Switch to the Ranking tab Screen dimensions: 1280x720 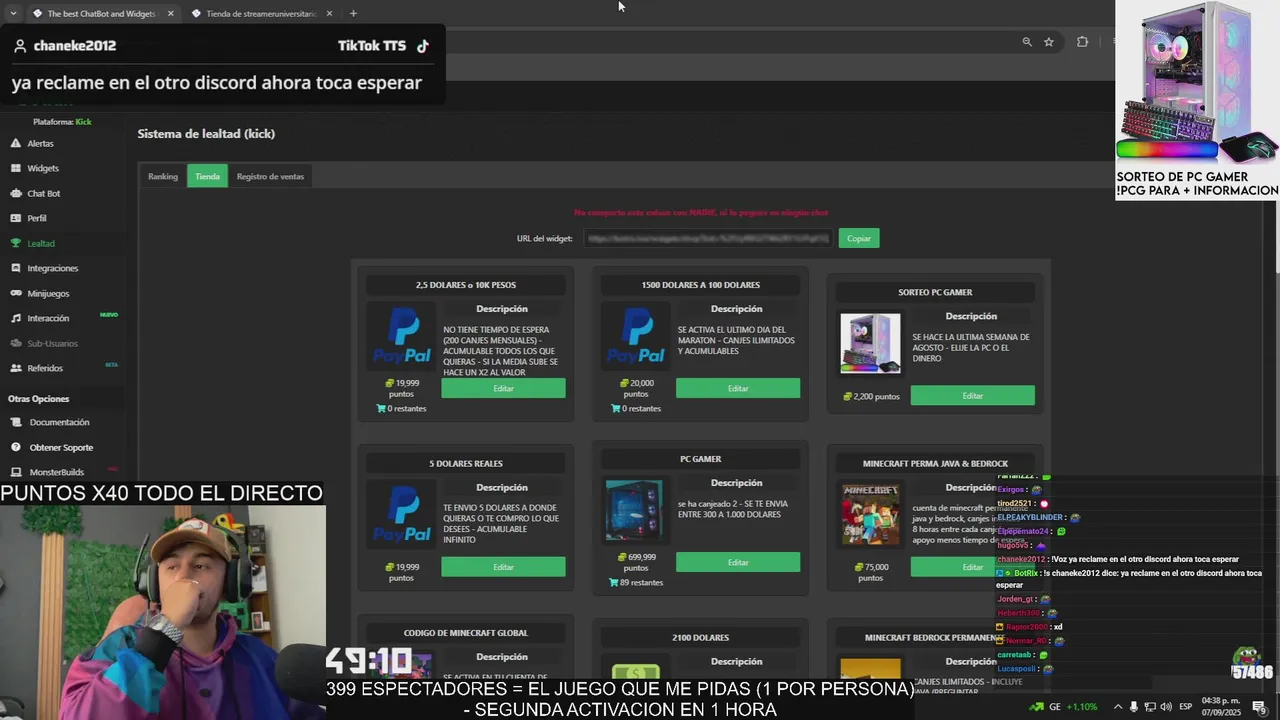coord(163,176)
